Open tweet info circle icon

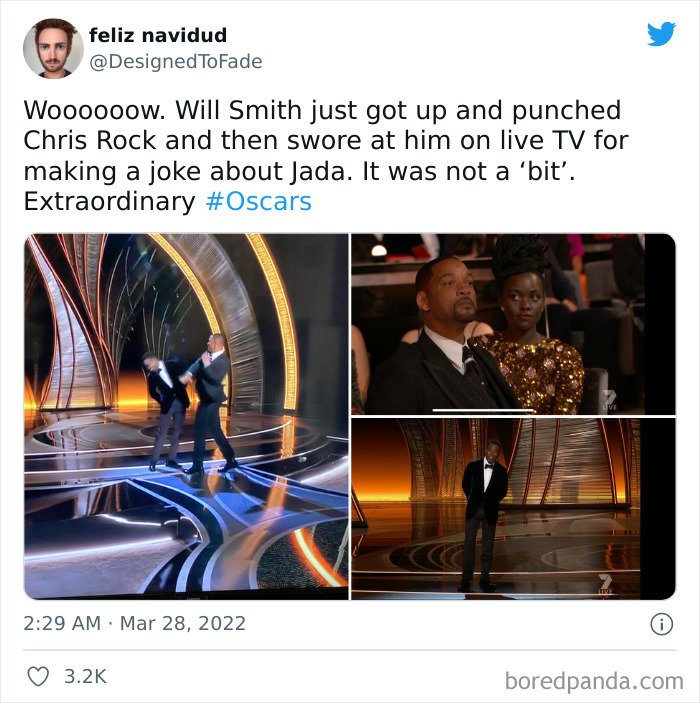[x=661, y=624]
